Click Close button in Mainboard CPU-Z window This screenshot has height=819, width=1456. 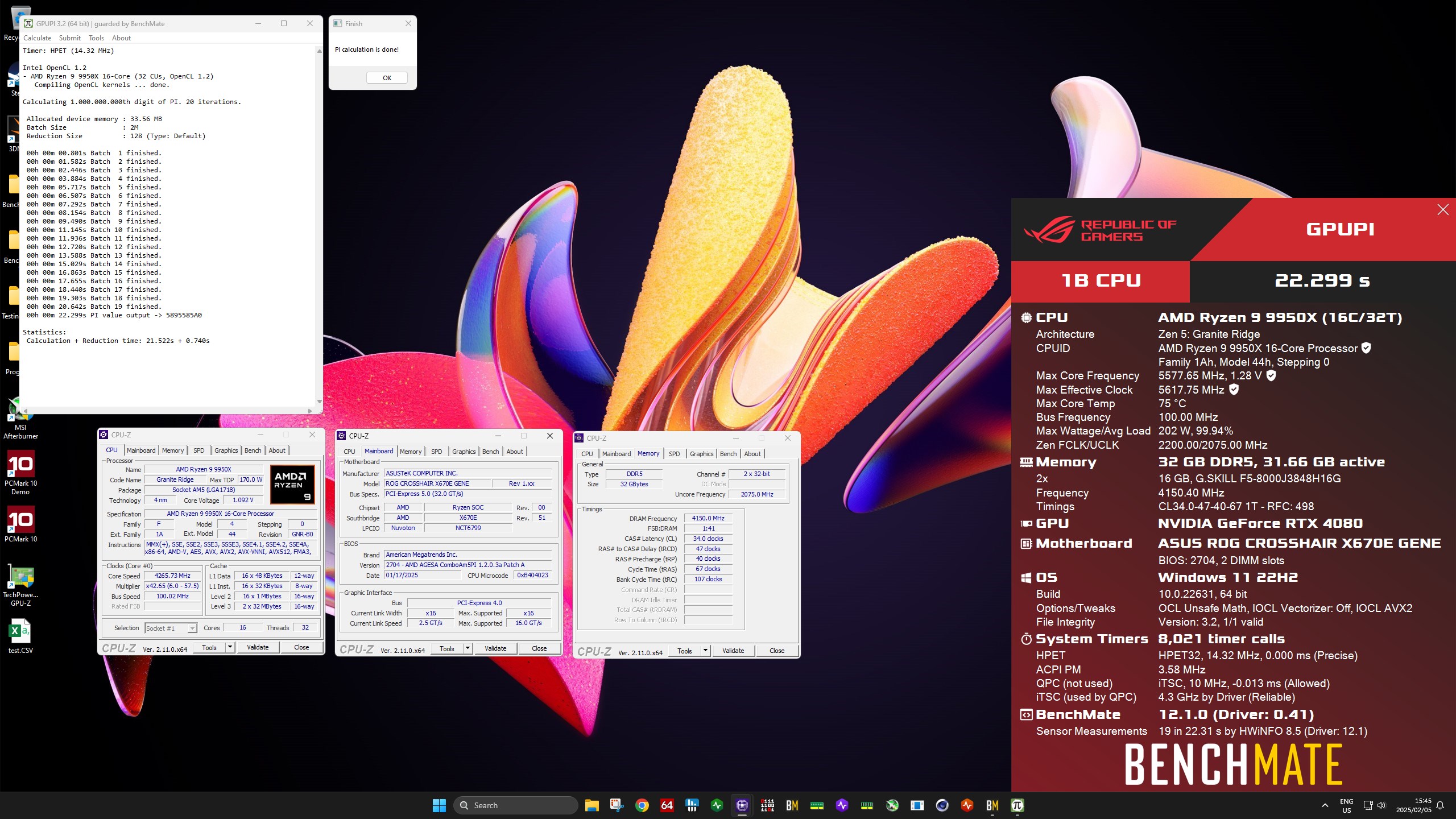coord(539,648)
